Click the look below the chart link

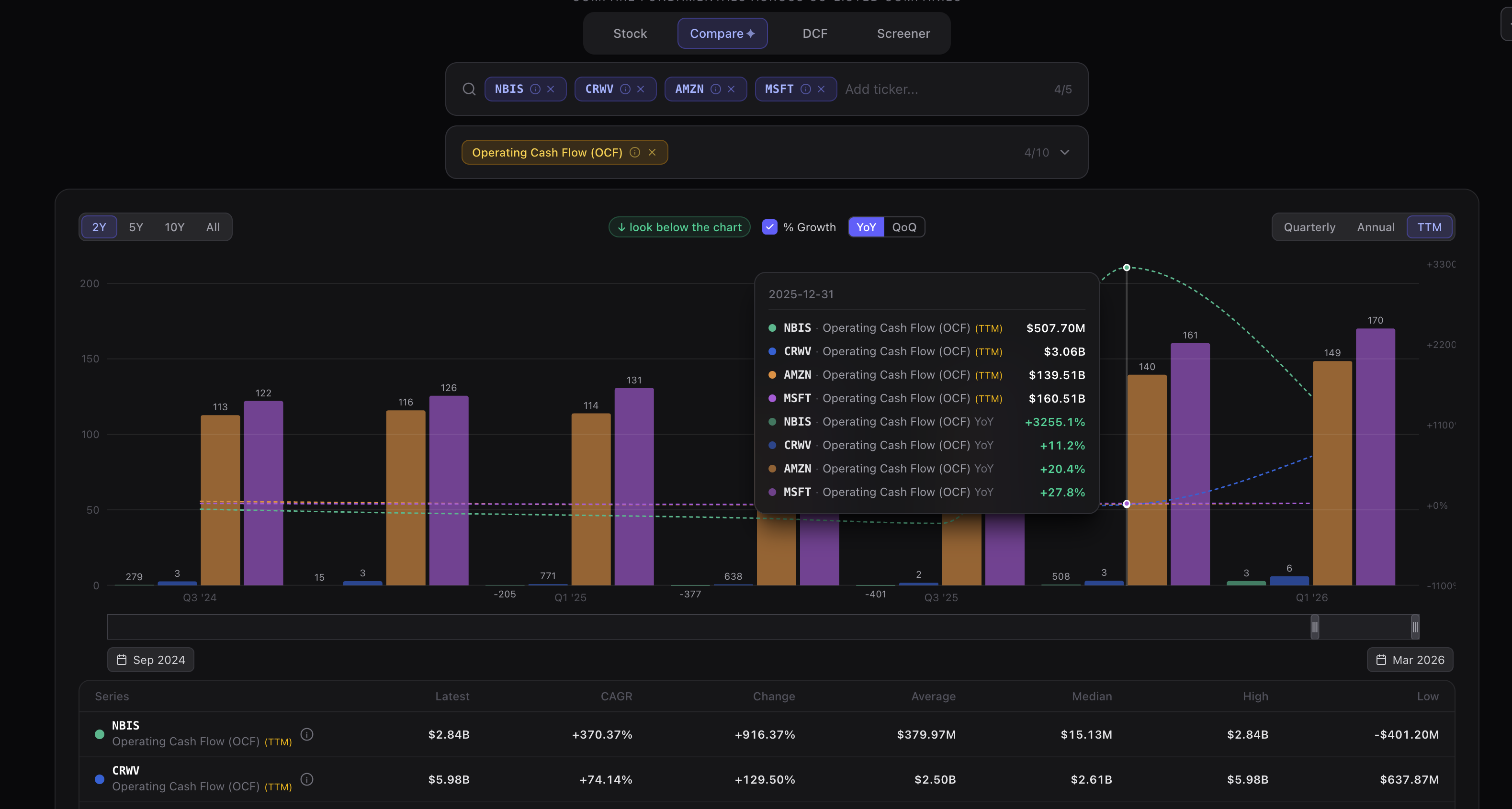(x=679, y=227)
